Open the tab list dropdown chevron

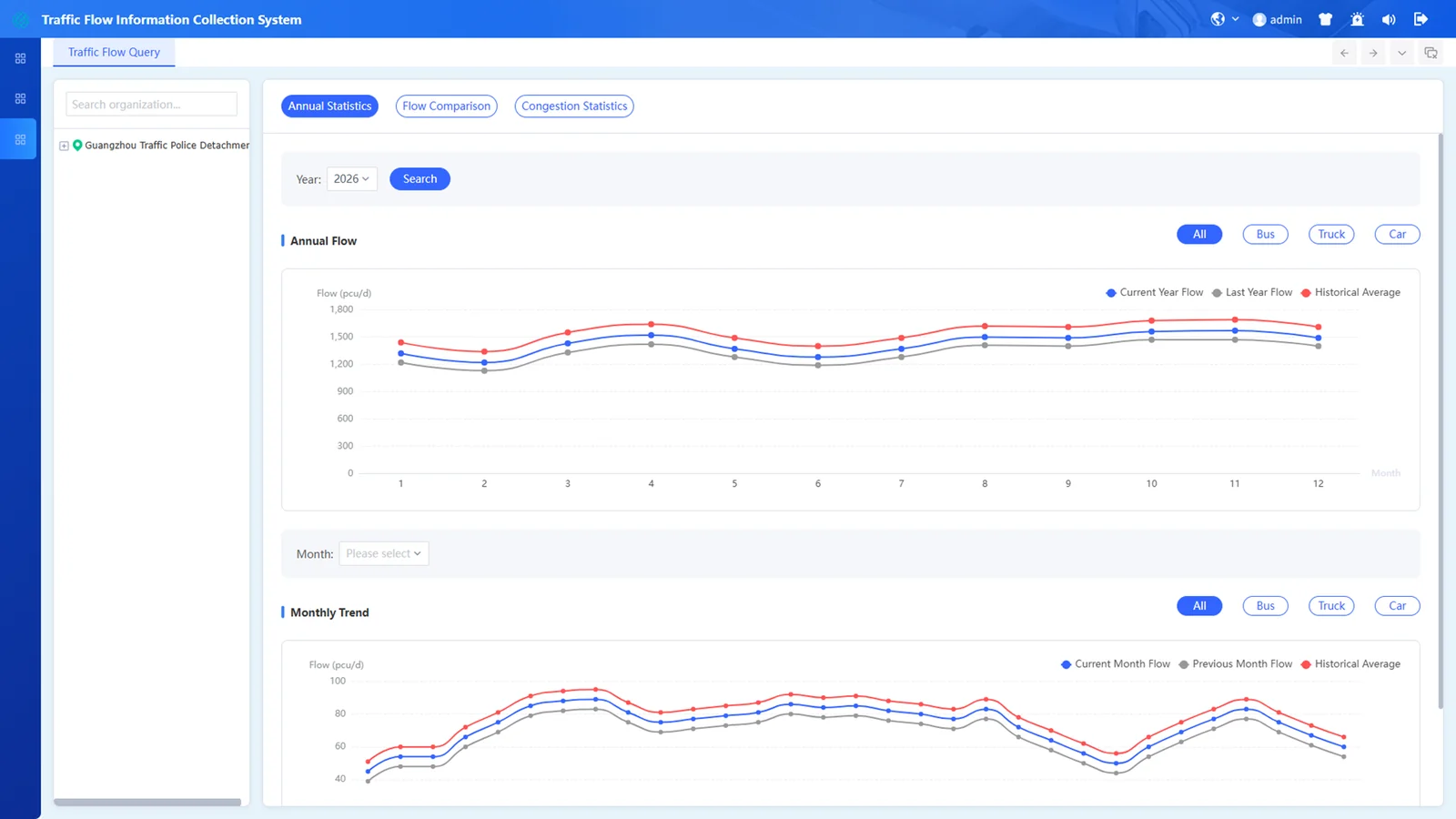[x=1401, y=53]
